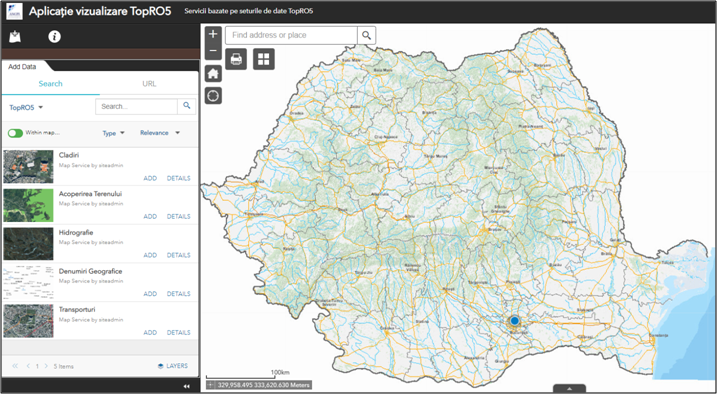This screenshot has height=394, width=717.
Task: Switch to the URL tab
Action: (149, 84)
